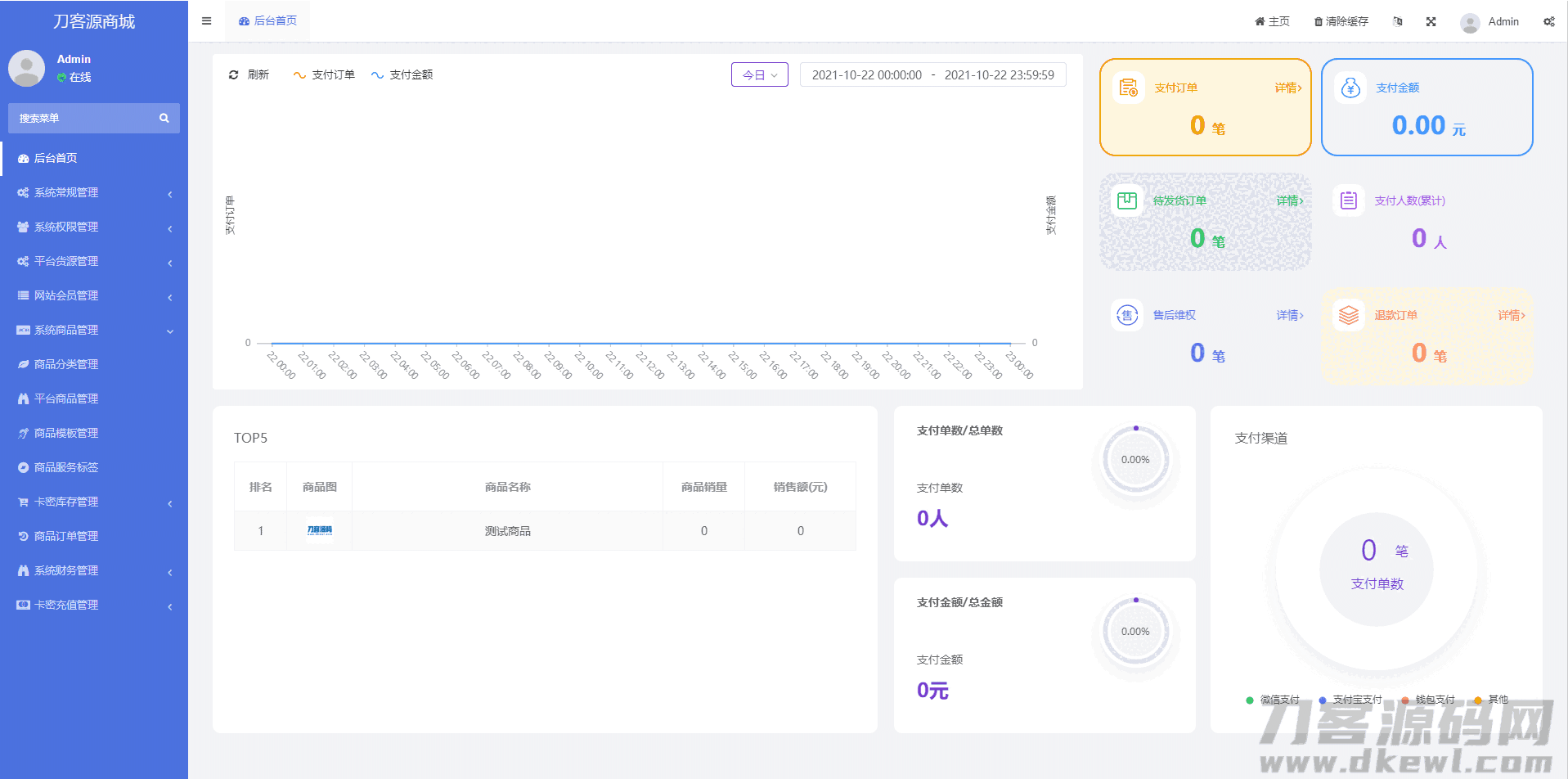Toggle 微信支付 legend in payment channel chart
The image size is (1568, 779).
pyautogui.click(x=1272, y=700)
